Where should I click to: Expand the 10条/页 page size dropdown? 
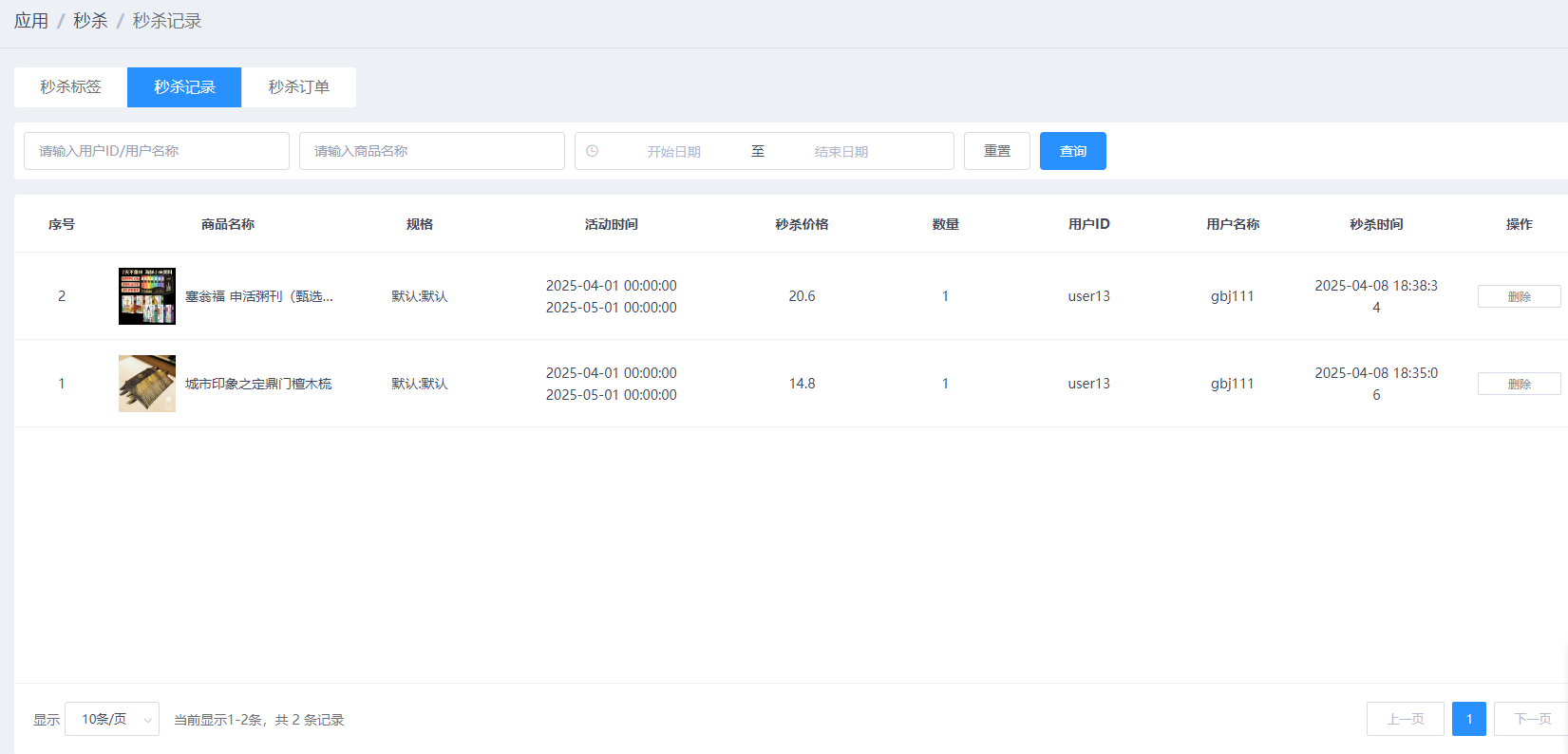(112, 719)
